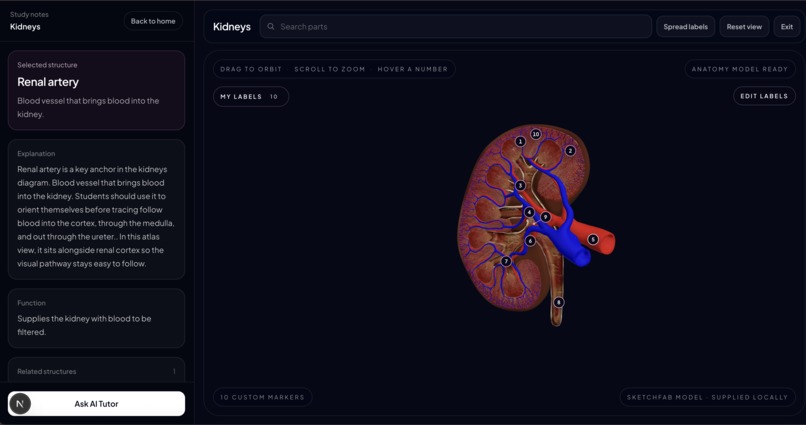Click the Spread labels button

[x=685, y=27]
